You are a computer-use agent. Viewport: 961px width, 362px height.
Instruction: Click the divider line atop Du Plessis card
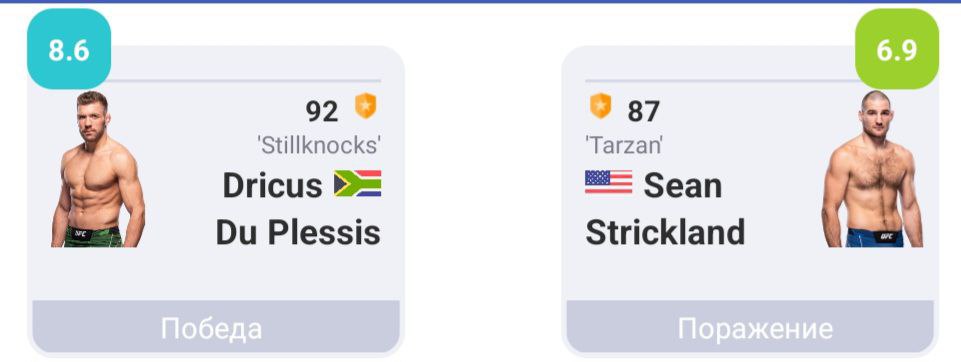pyautogui.click(x=245, y=80)
